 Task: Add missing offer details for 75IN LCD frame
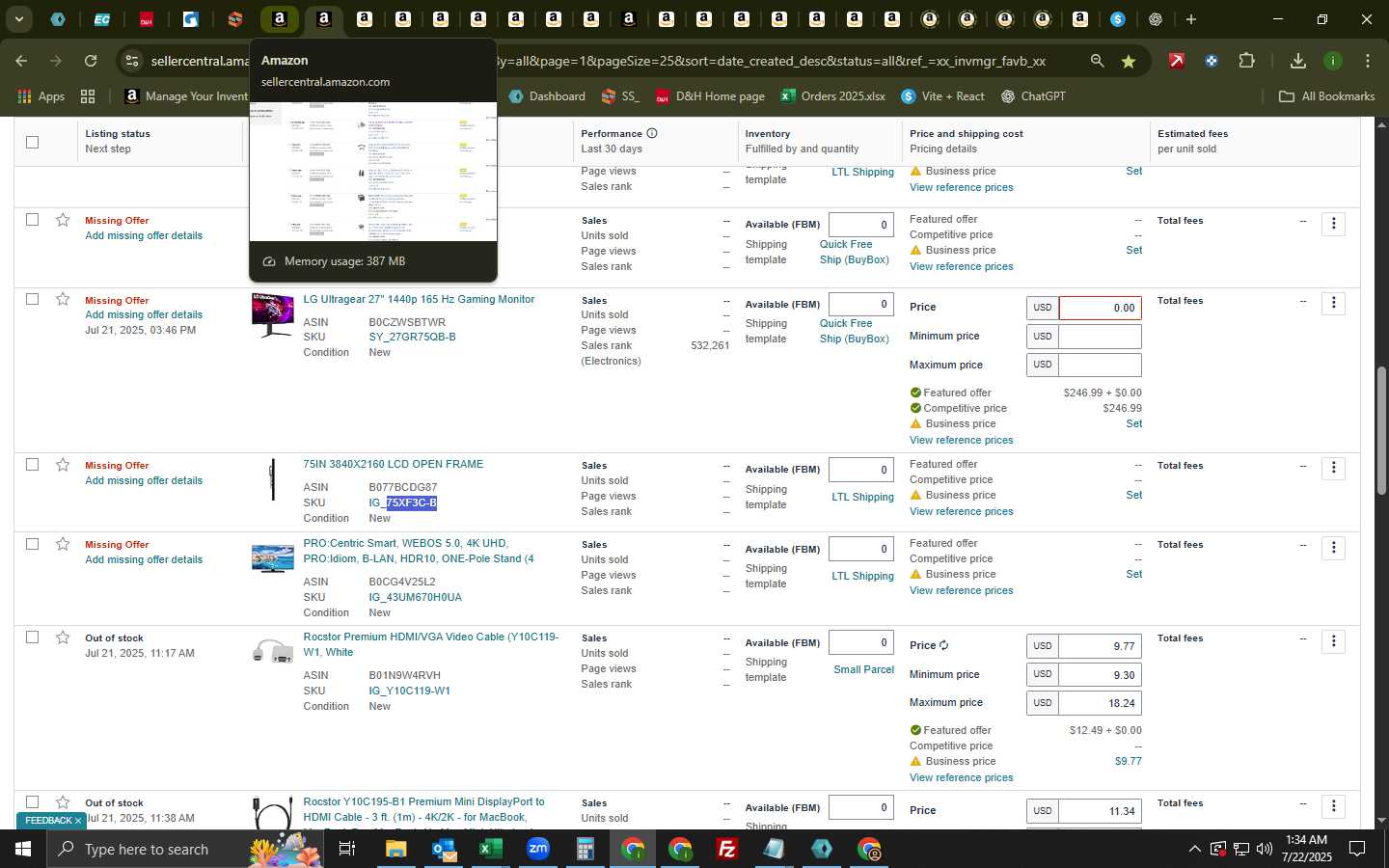(x=144, y=480)
